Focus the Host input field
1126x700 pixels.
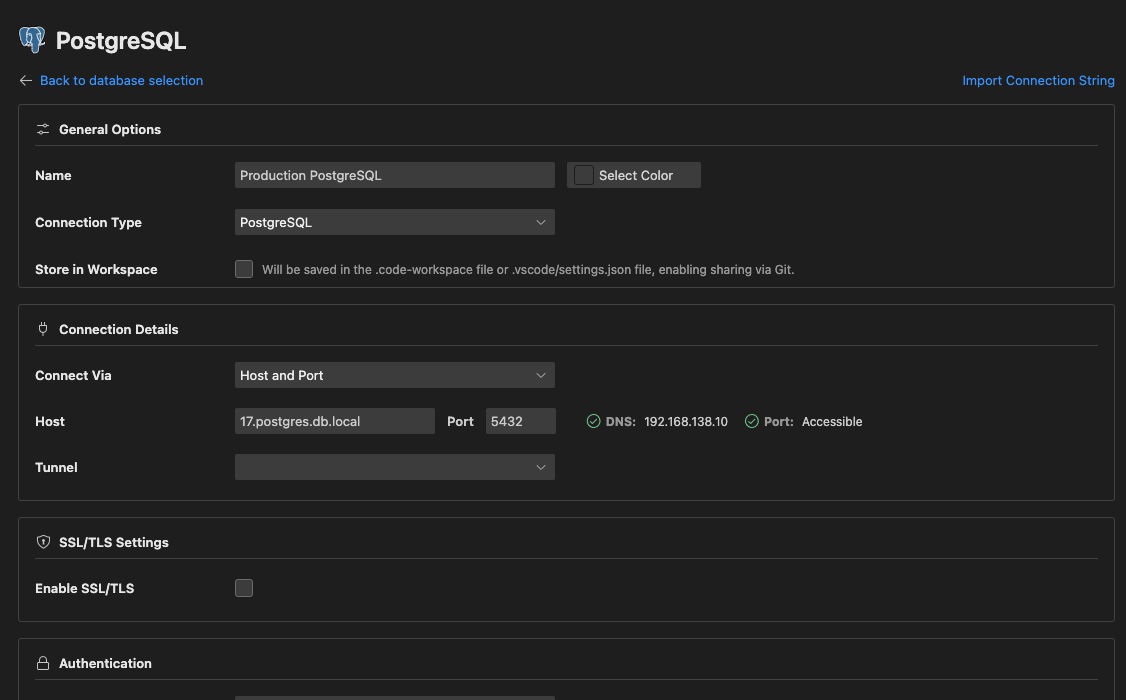coord(334,421)
